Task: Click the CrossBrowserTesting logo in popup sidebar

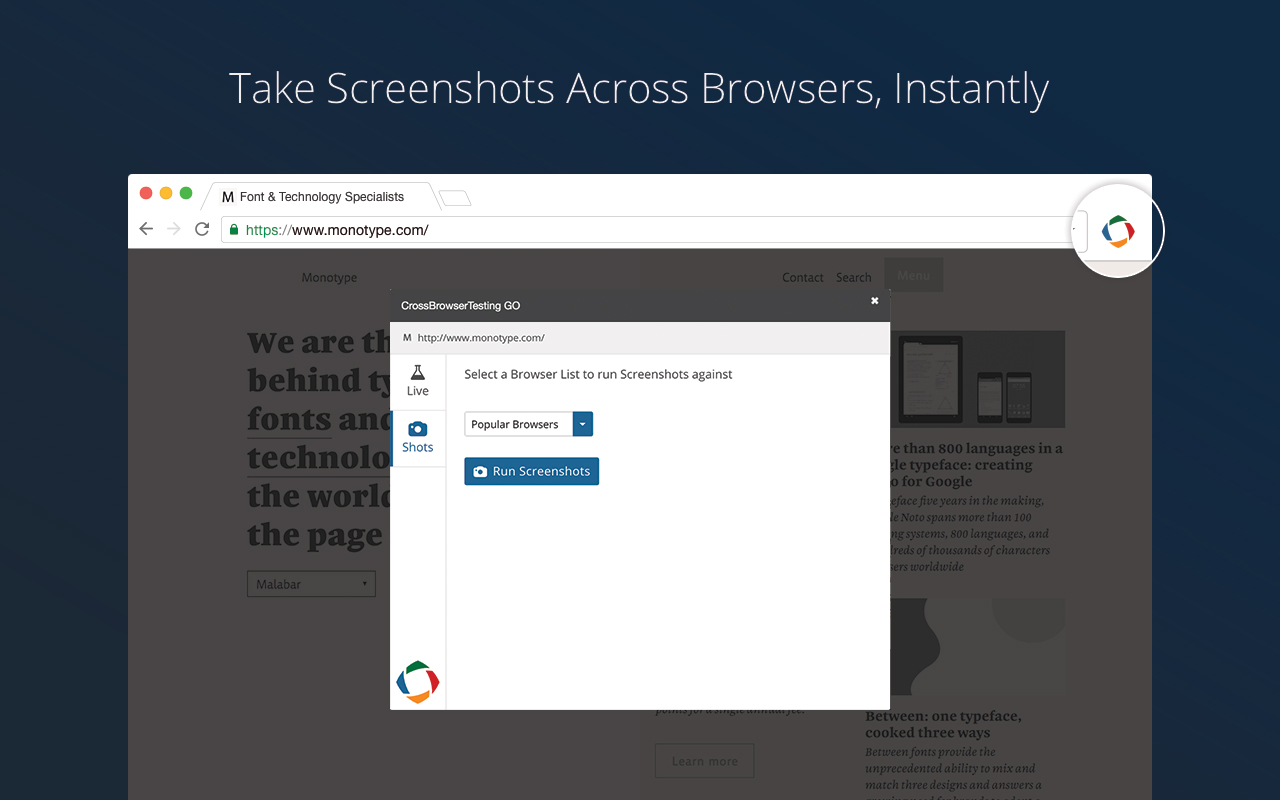Action: (418, 682)
